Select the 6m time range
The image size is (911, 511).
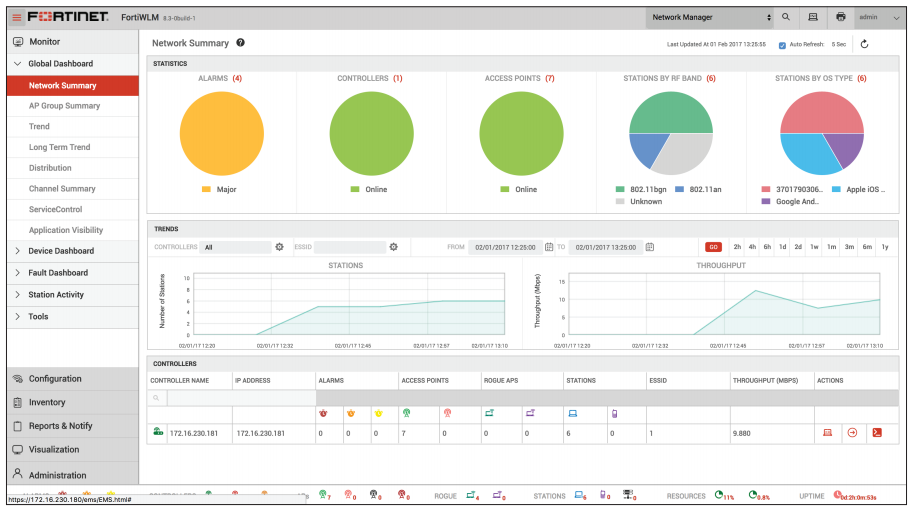pyautogui.click(x=867, y=247)
